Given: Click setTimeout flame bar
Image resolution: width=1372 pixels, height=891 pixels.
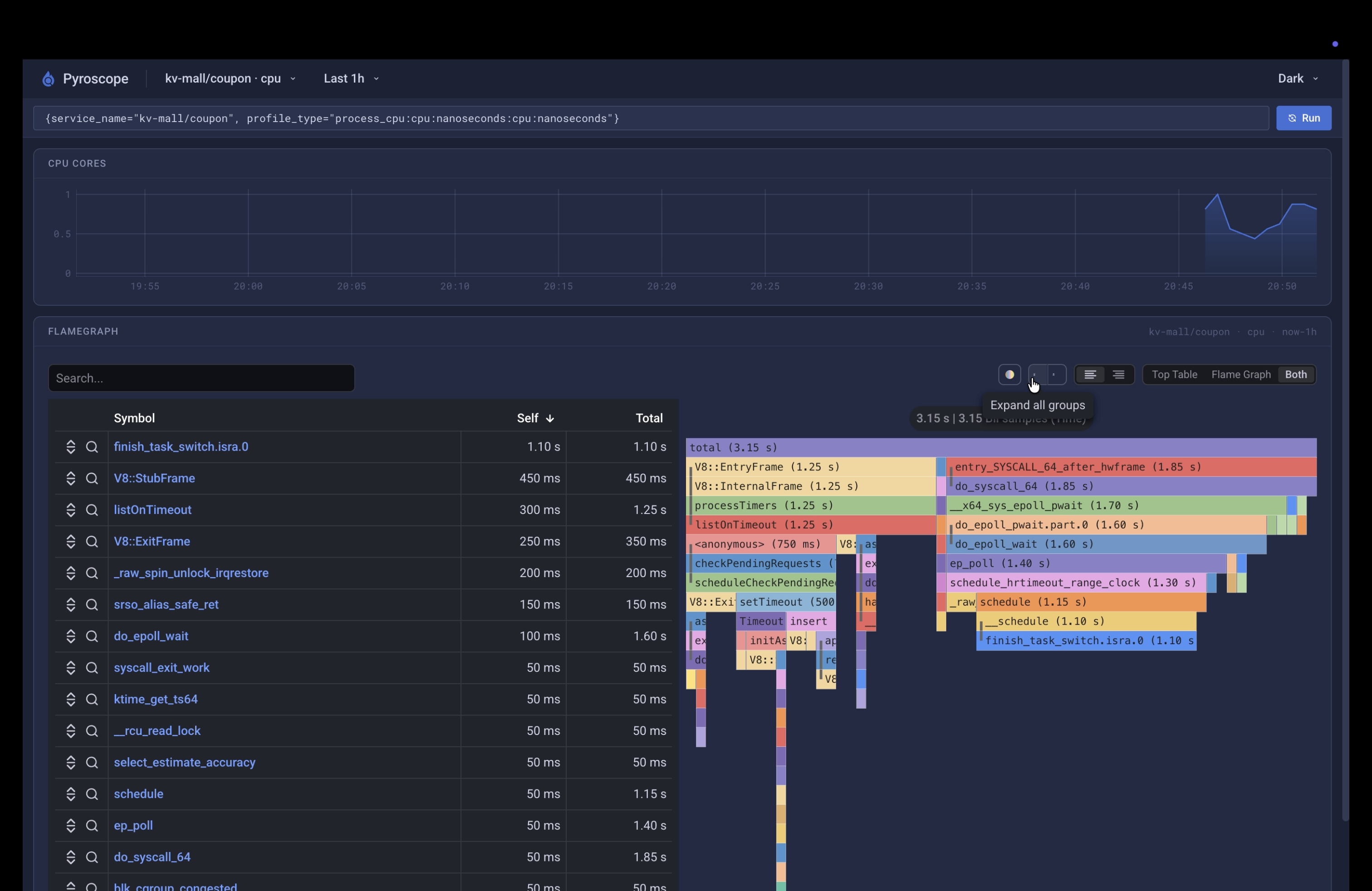Looking at the screenshot, I should pyautogui.click(x=786, y=602).
